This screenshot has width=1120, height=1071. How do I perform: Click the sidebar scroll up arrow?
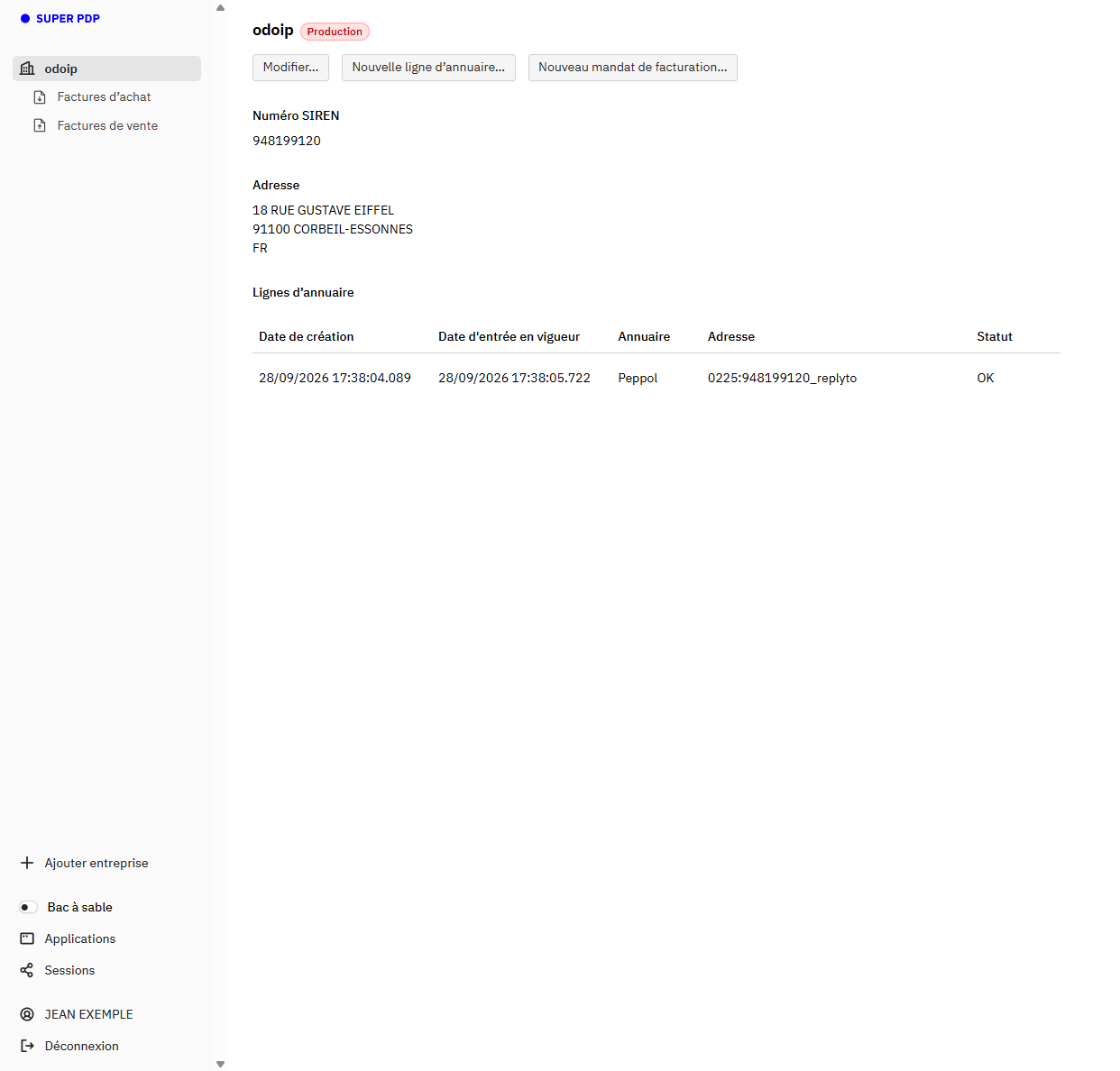pos(220,8)
